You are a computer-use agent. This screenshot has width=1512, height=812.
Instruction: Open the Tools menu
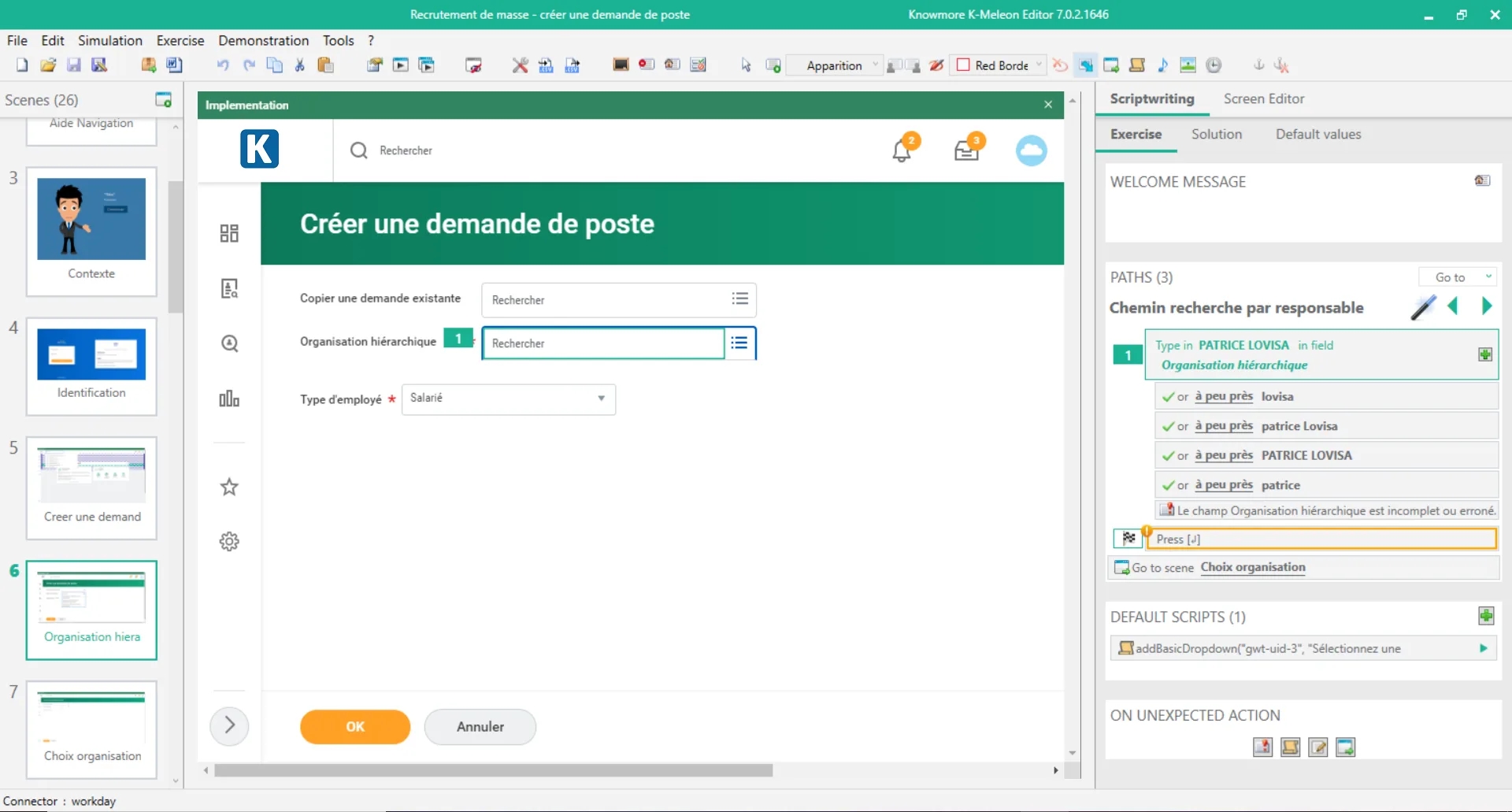[339, 40]
